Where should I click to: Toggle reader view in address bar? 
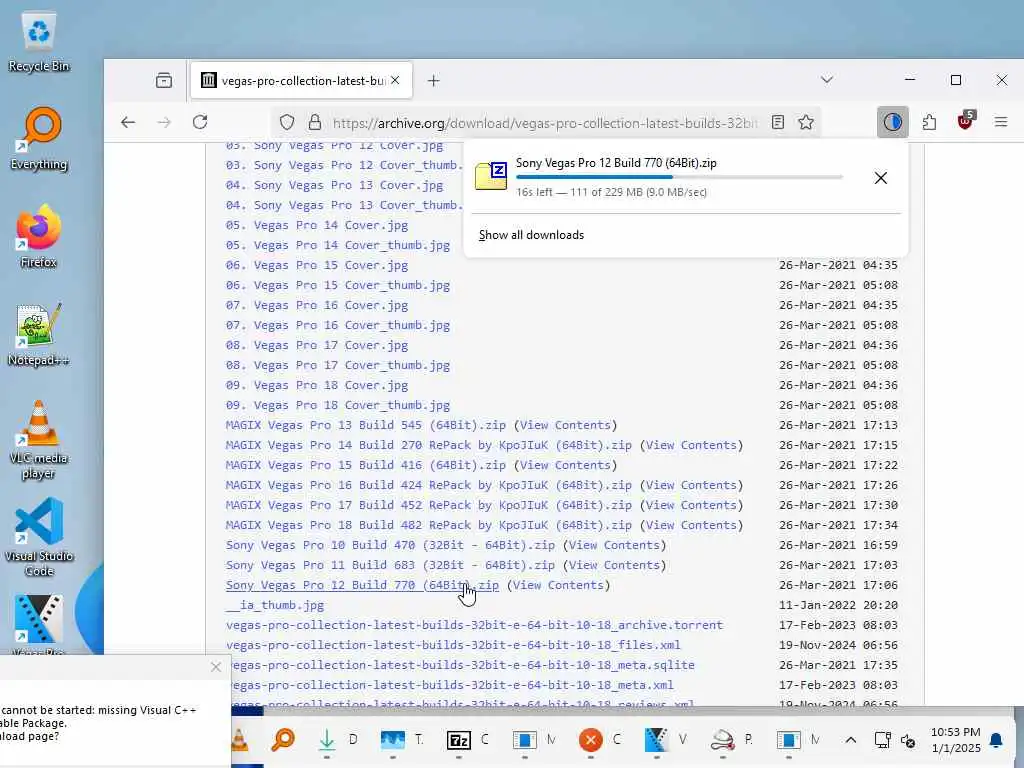(x=778, y=122)
